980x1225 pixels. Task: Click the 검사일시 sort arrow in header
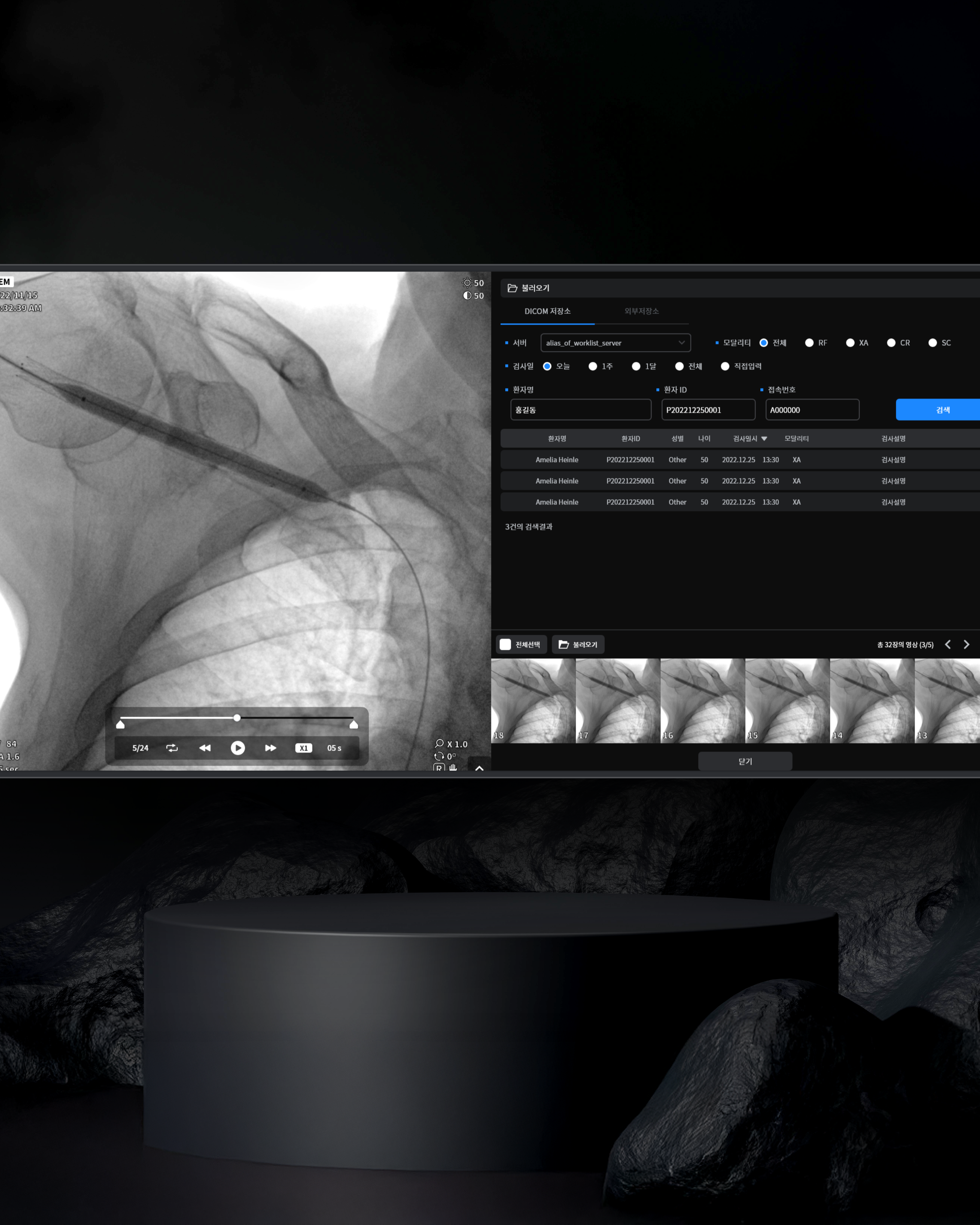pyautogui.click(x=764, y=439)
